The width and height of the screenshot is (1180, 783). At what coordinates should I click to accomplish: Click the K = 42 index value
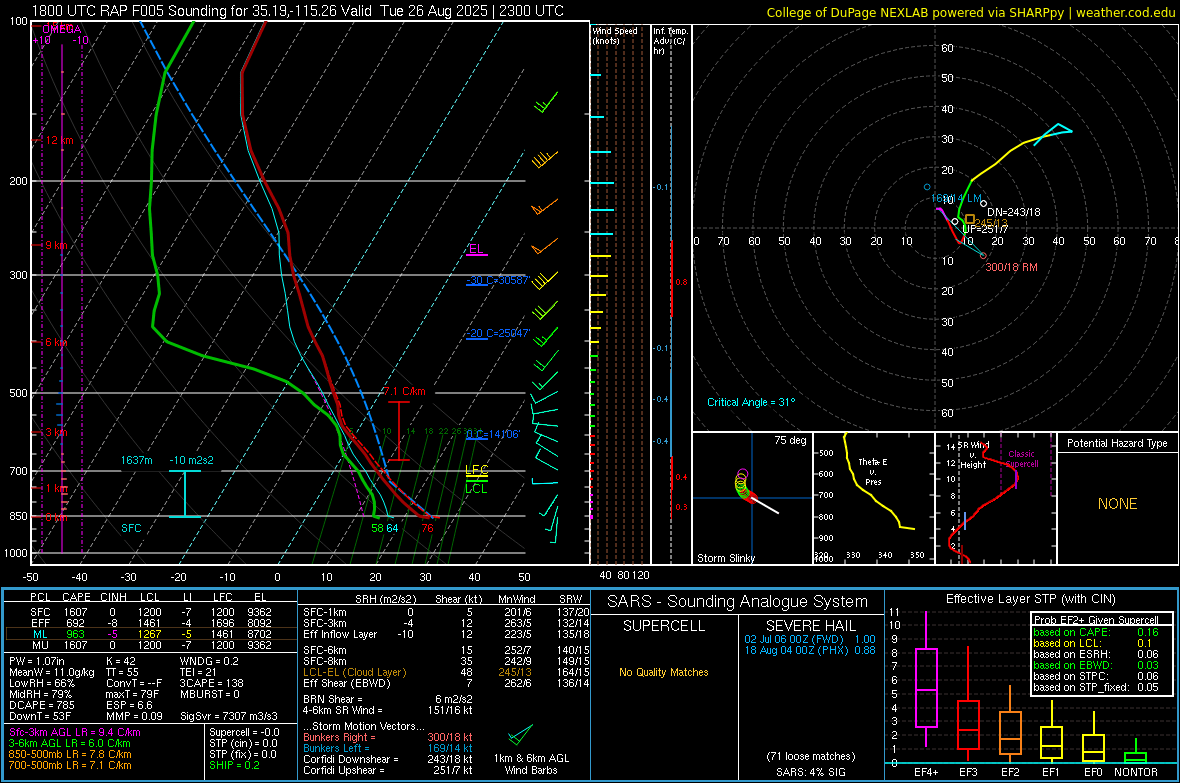[x=121, y=661]
